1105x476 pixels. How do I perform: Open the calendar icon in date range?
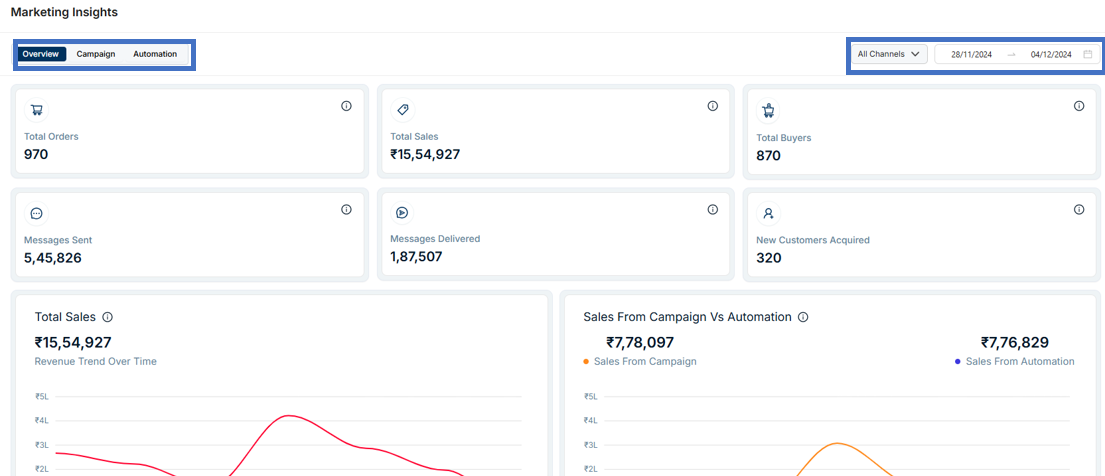(x=1087, y=54)
